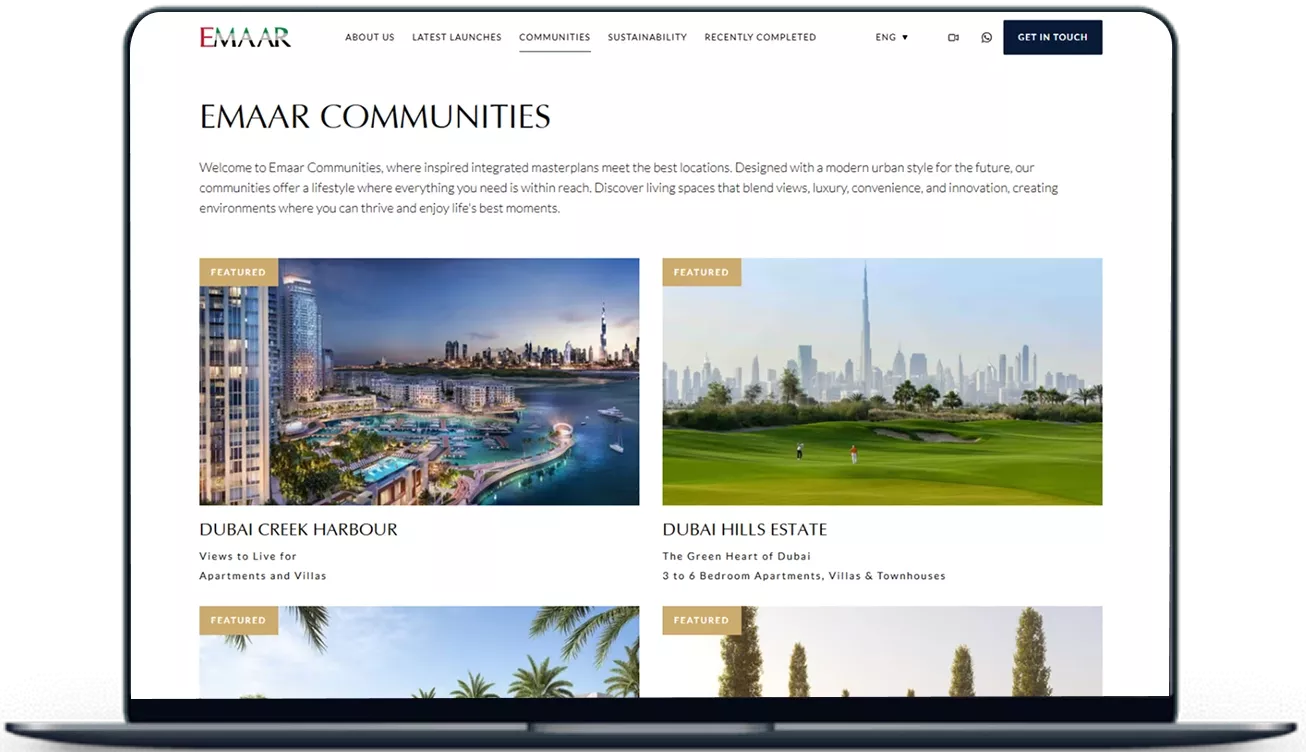Click the Dubai Creek Harbour title
The height and width of the screenshot is (752, 1306).
(x=298, y=529)
